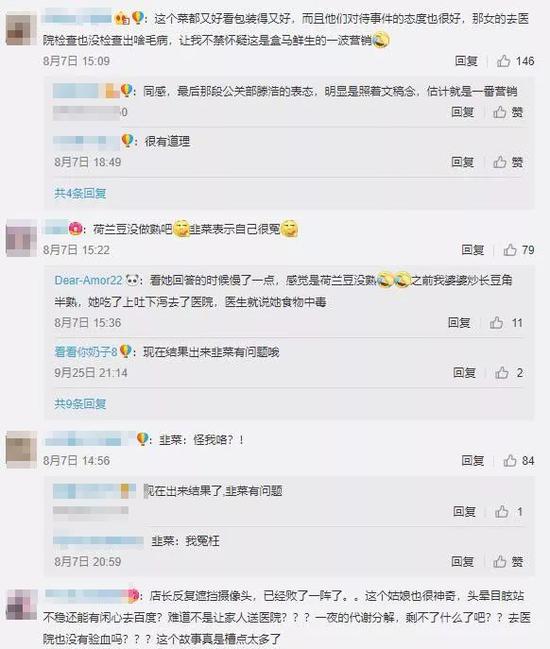Image resolution: width=550 pixels, height=649 pixels.
Task: Open Dear-Amor22 user profile
Action: pyautogui.click(x=88, y=280)
